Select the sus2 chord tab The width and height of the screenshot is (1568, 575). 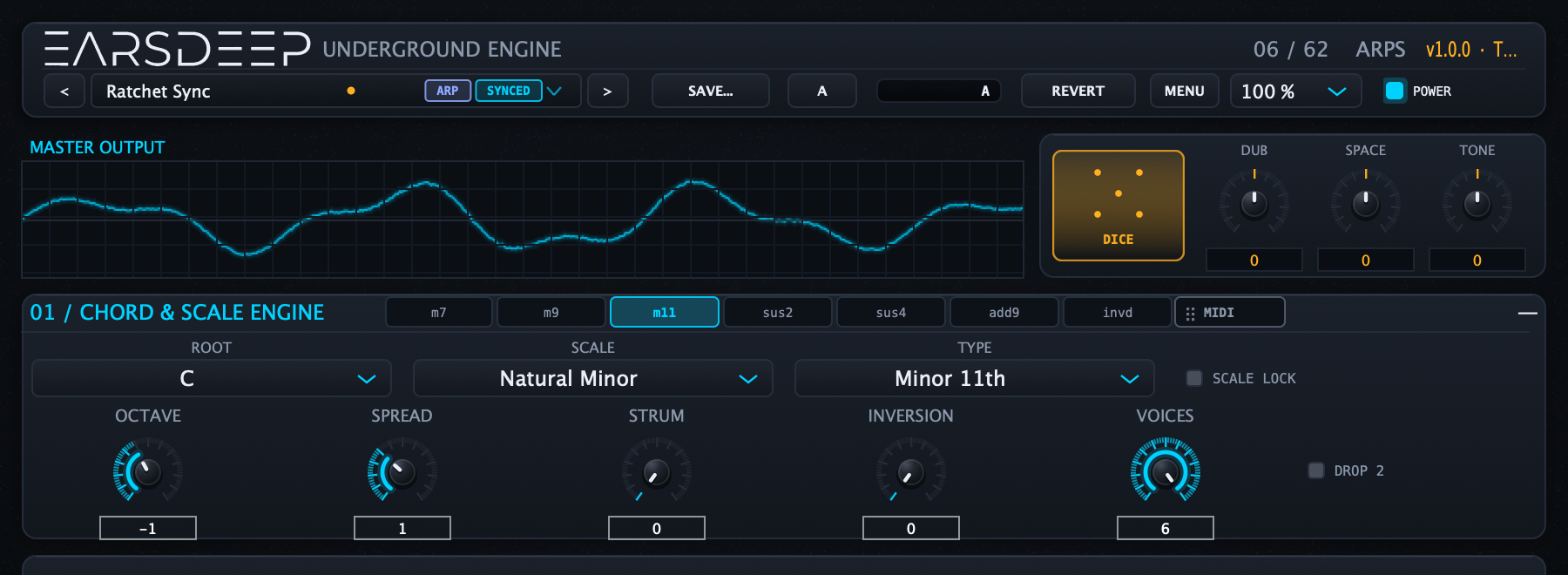778,312
